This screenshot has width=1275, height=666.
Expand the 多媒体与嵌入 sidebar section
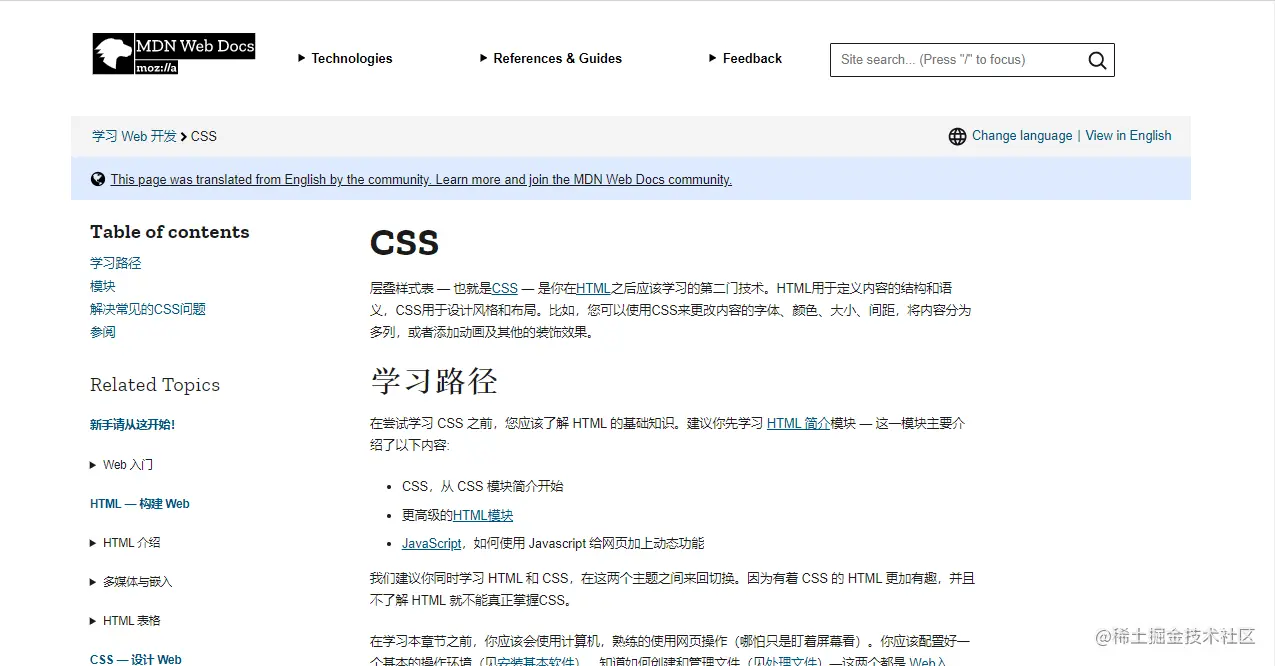click(x=131, y=582)
